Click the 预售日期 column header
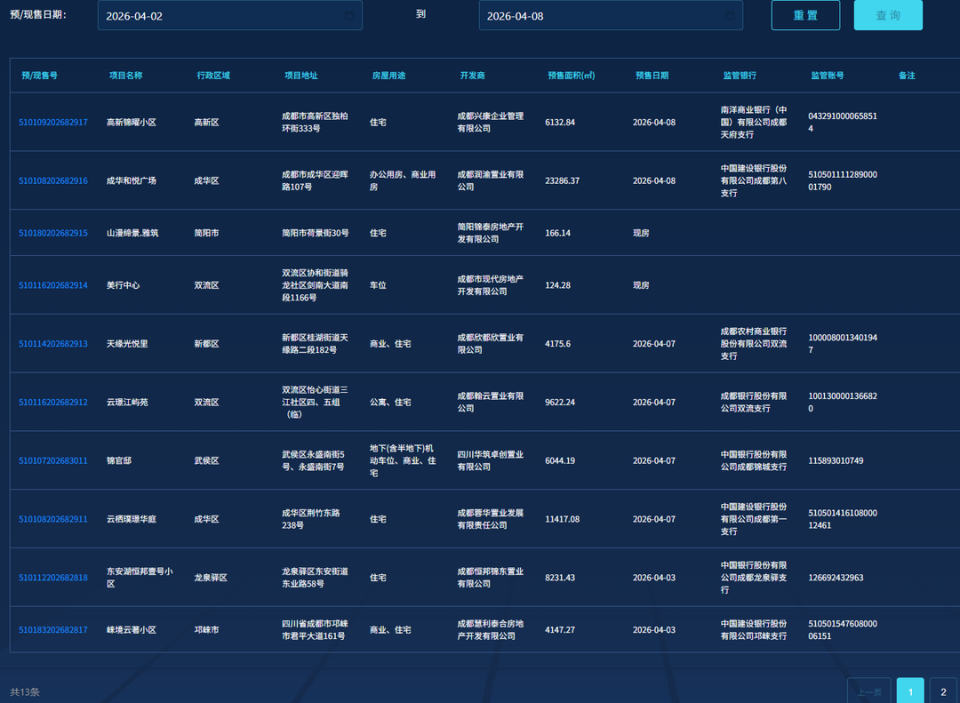The width and height of the screenshot is (960, 703). pyautogui.click(x=652, y=75)
